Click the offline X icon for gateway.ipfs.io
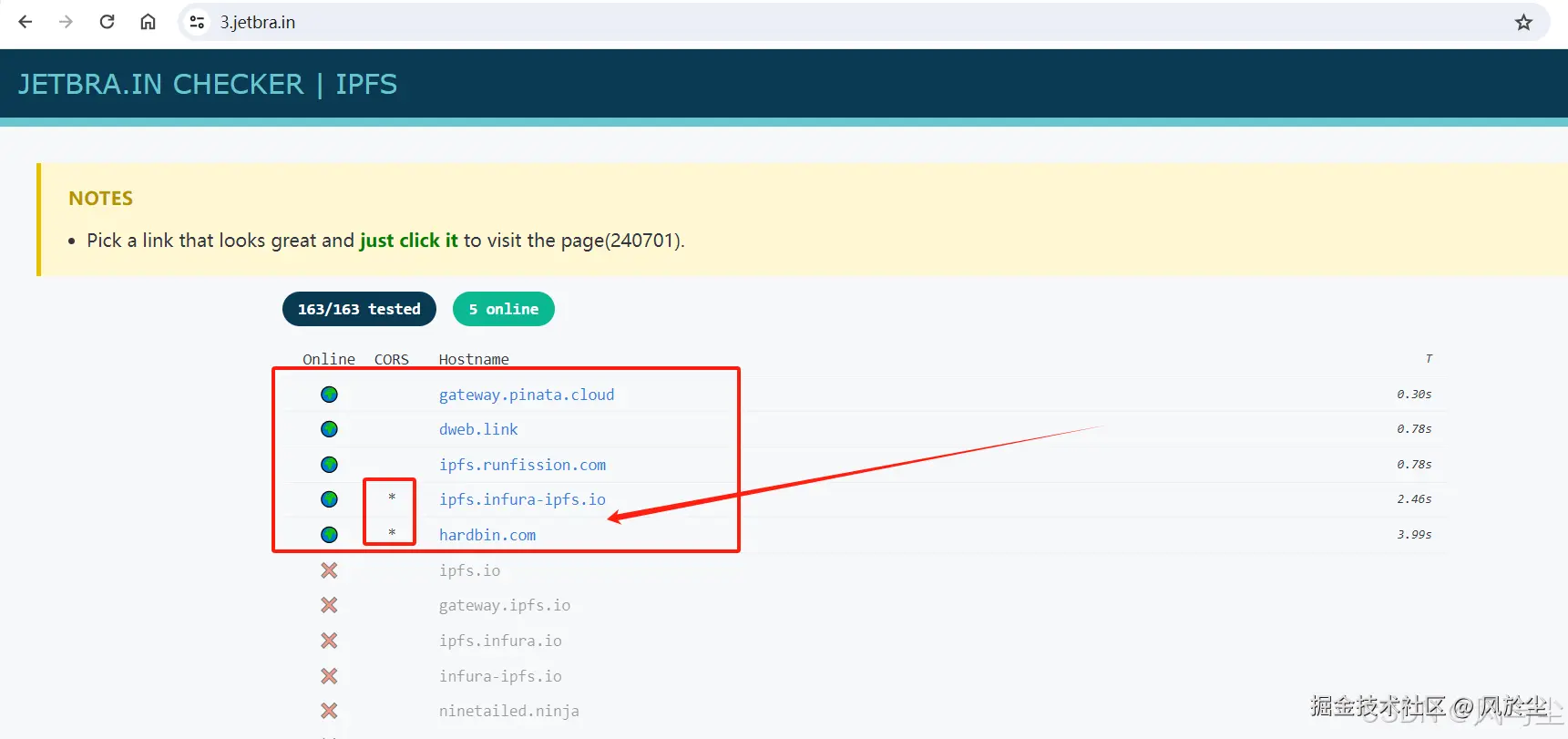The width and height of the screenshot is (1568, 739). click(329, 605)
